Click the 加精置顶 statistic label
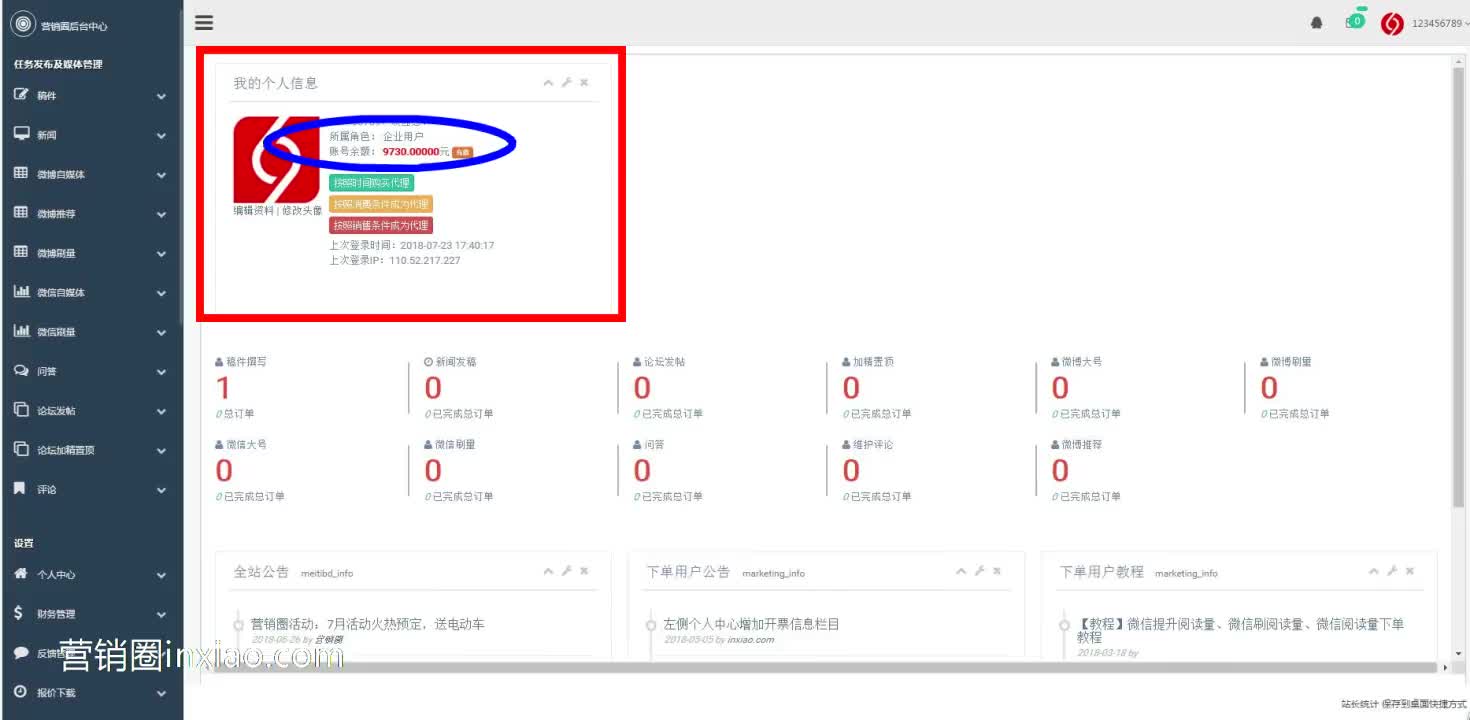Viewport: 1470px width, 720px height. [873, 362]
